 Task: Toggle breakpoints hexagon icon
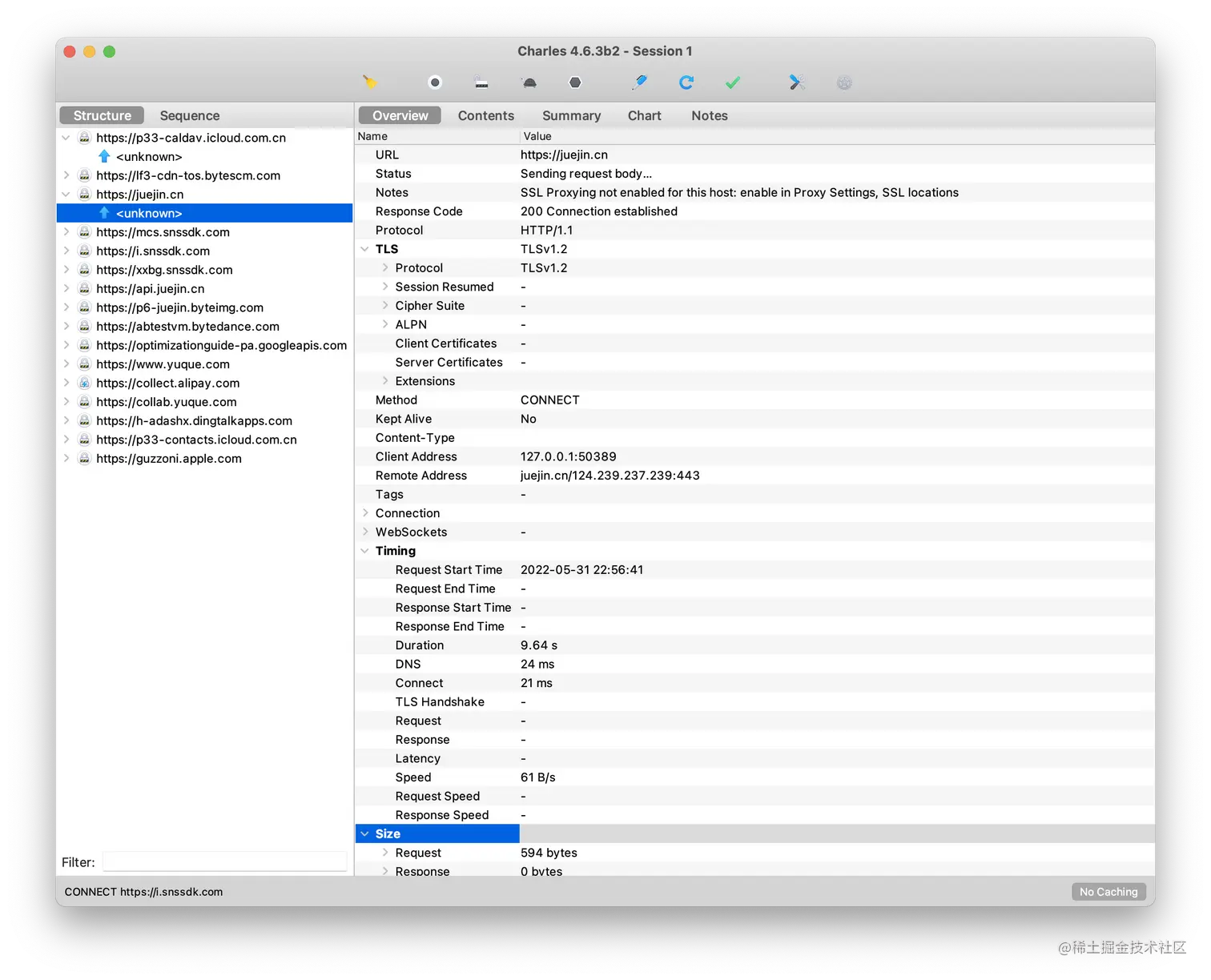point(575,82)
